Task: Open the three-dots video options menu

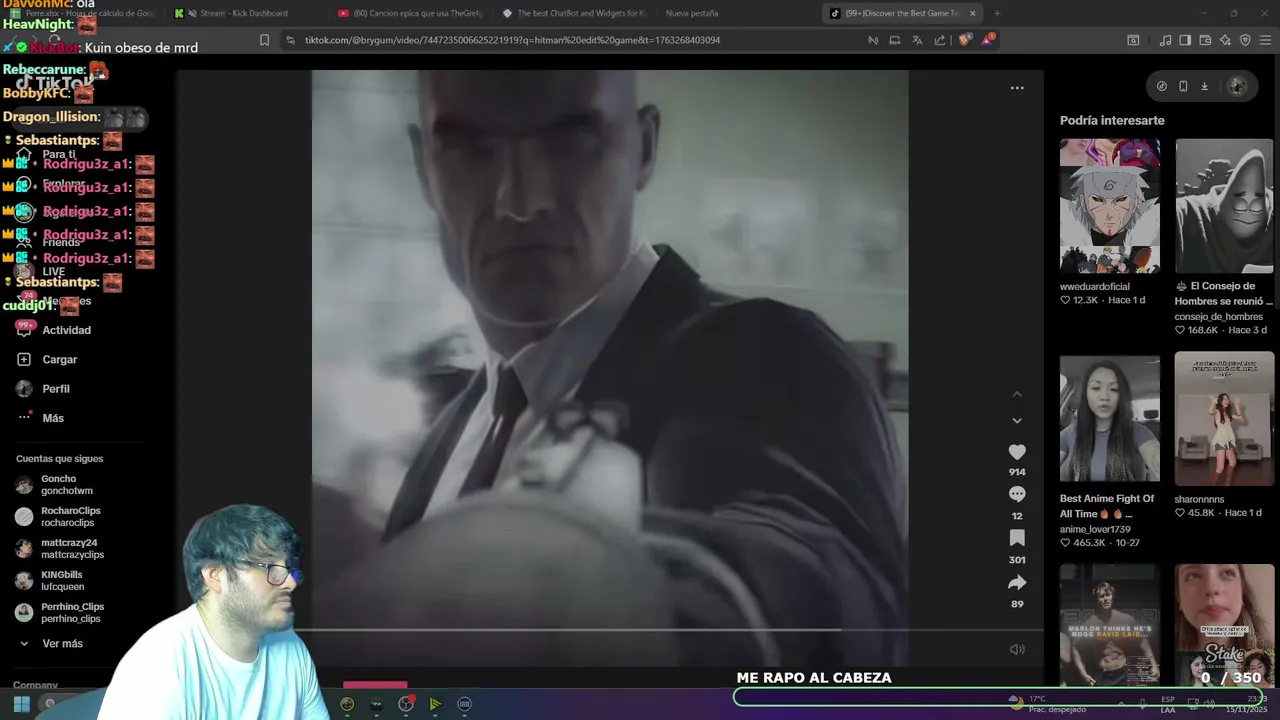Action: click(1017, 88)
